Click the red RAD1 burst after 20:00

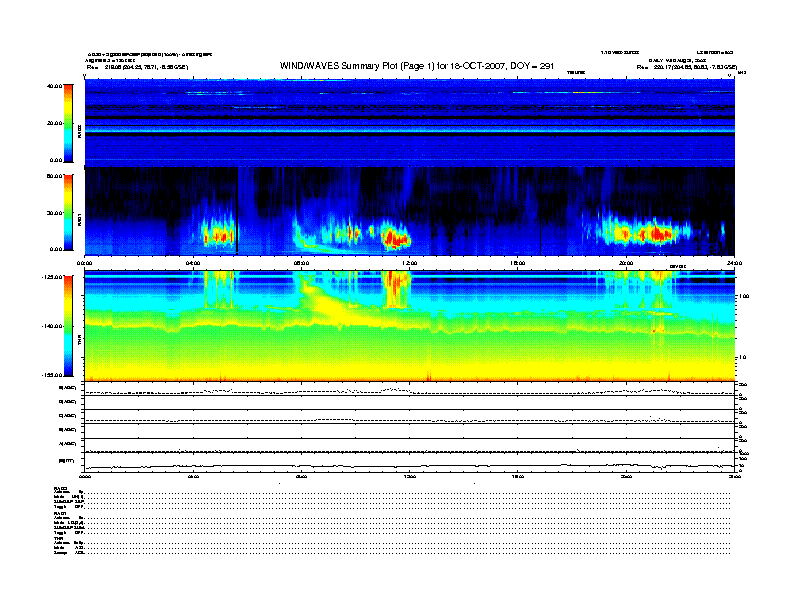click(x=657, y=234)
